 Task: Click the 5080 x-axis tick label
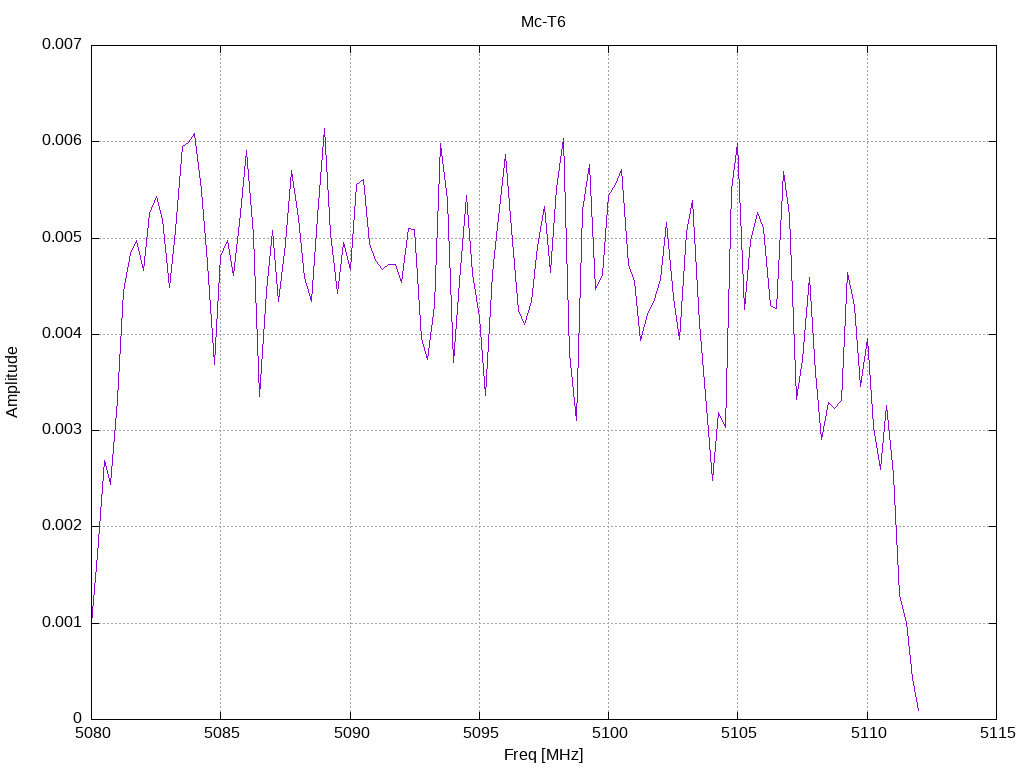coord(92,733)
